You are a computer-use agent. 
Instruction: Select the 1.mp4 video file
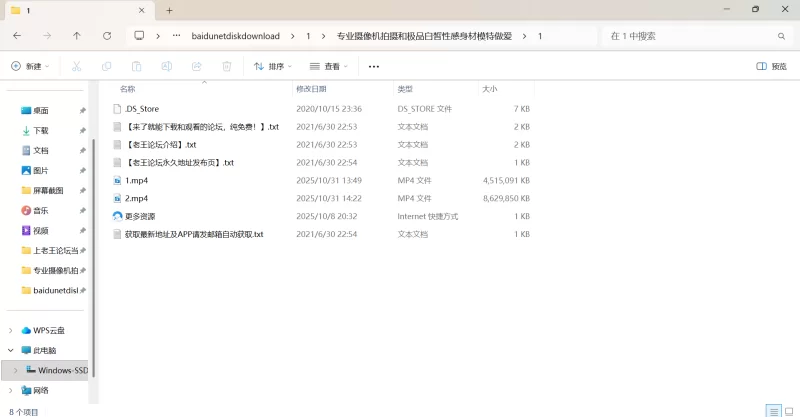[135, 180]
